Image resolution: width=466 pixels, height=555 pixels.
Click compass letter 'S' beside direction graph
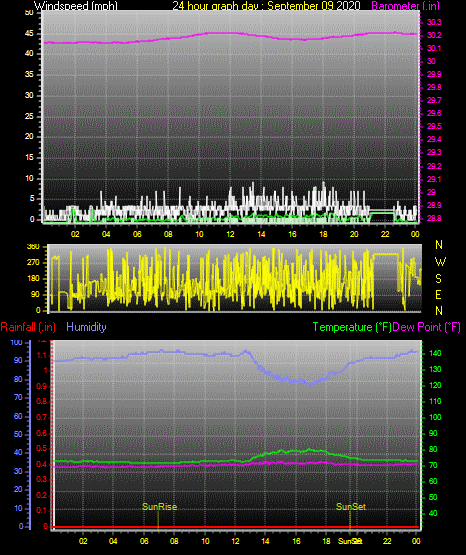[438, 279]
